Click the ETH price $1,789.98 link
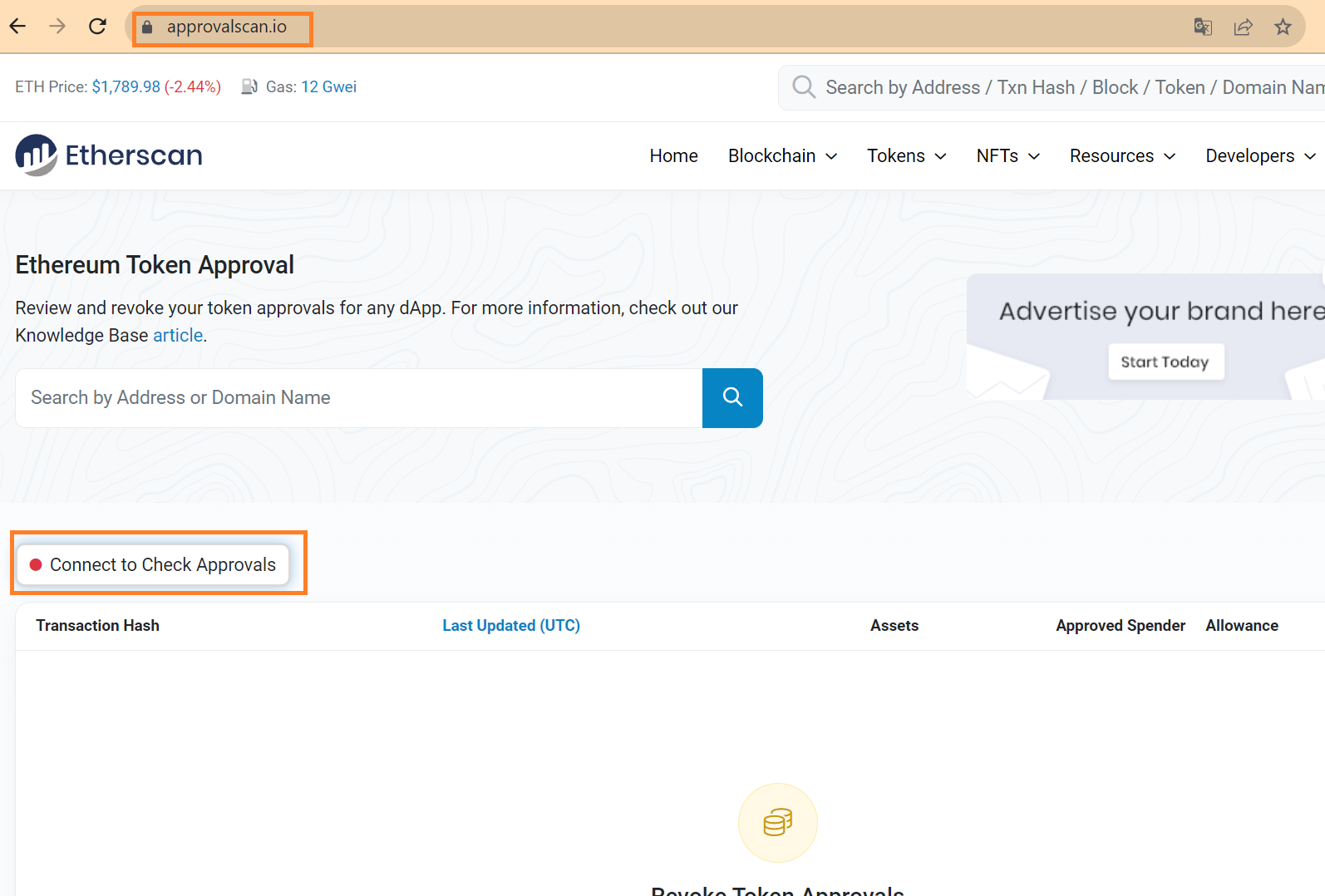This screenshot has height=896, width=1325. (x=126, y=86)
